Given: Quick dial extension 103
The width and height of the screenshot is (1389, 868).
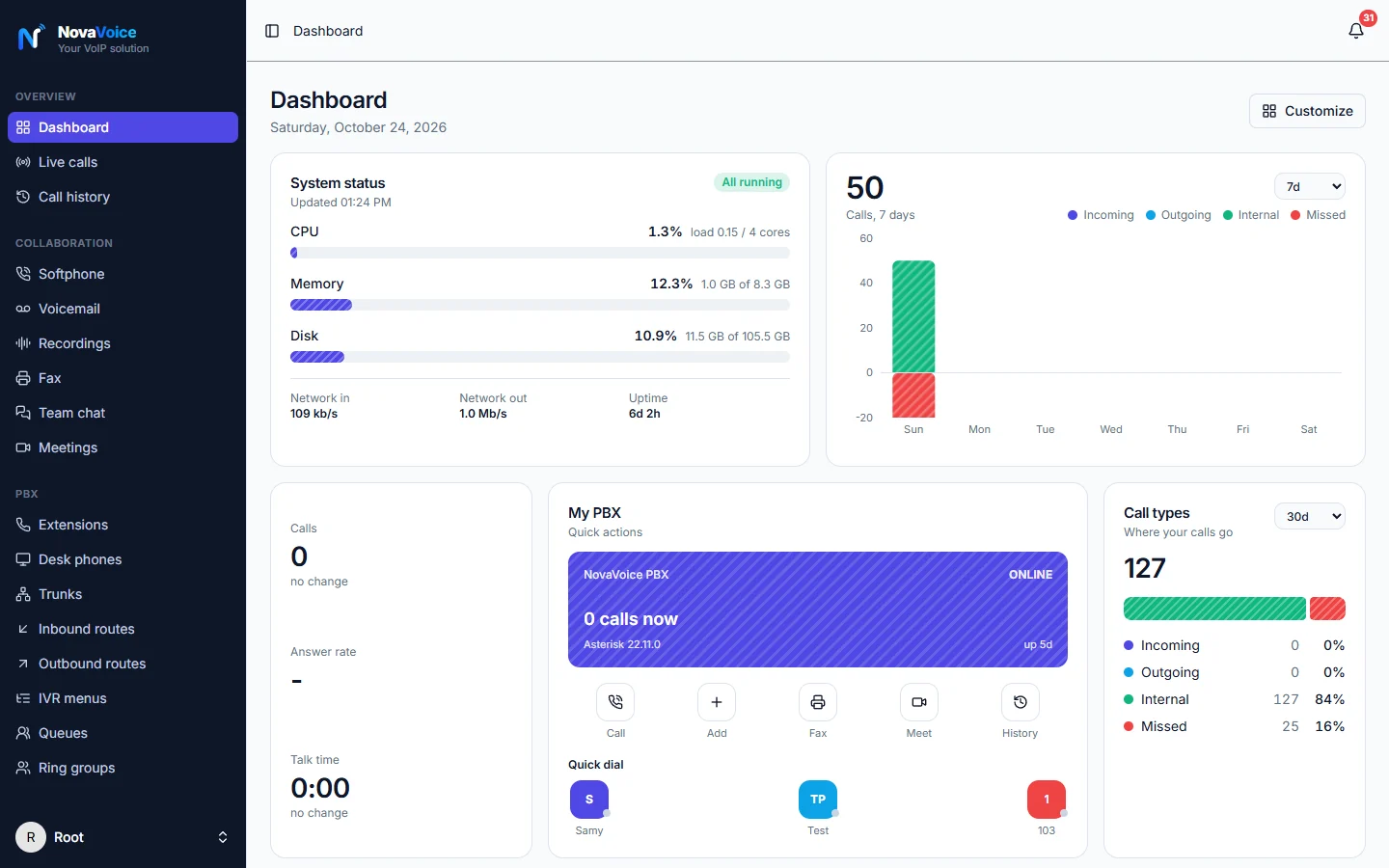Looking at the screenshot, I should point(1047,800).
